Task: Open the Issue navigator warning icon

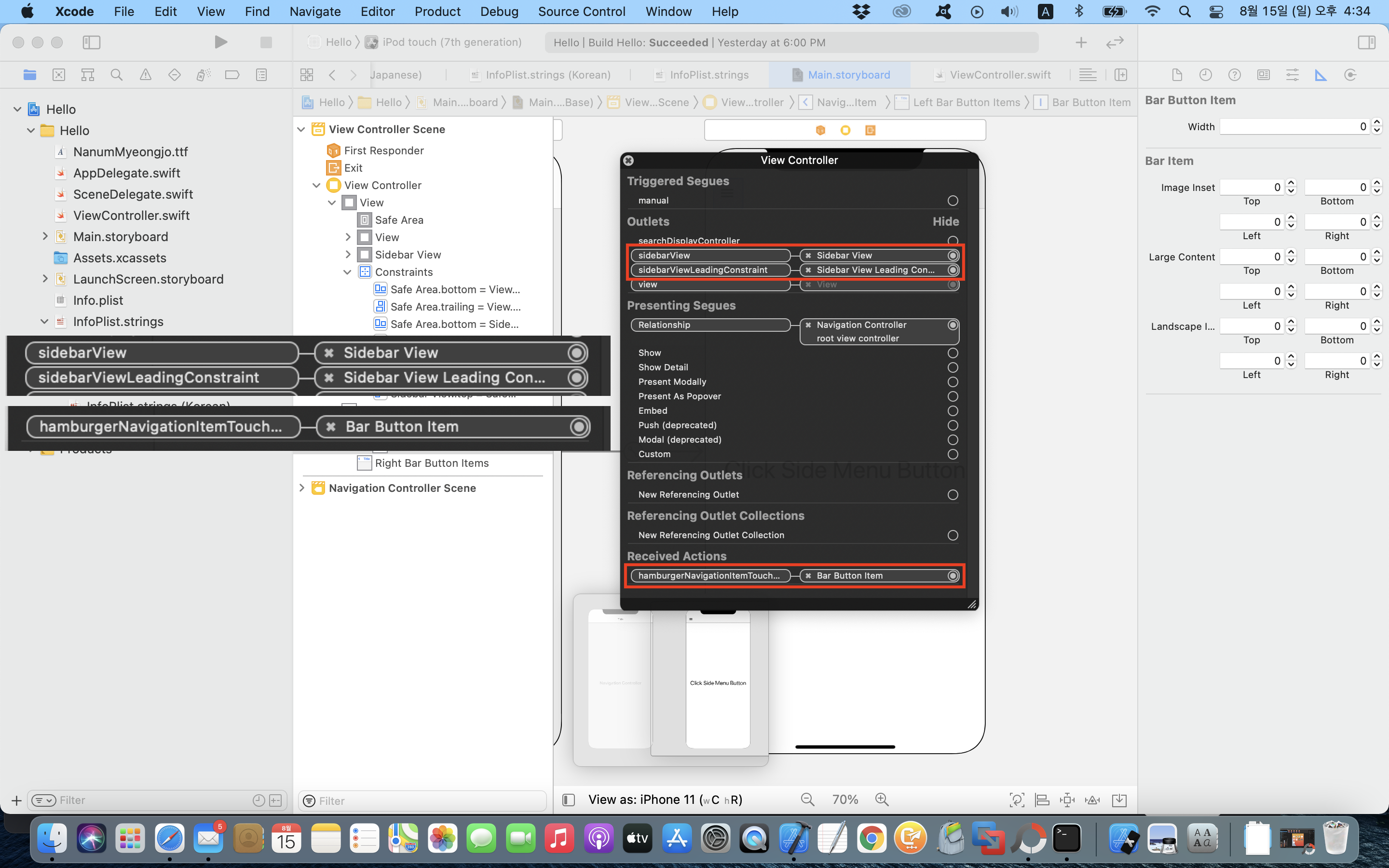Action: pyautogui.click(x=146, y=75)
